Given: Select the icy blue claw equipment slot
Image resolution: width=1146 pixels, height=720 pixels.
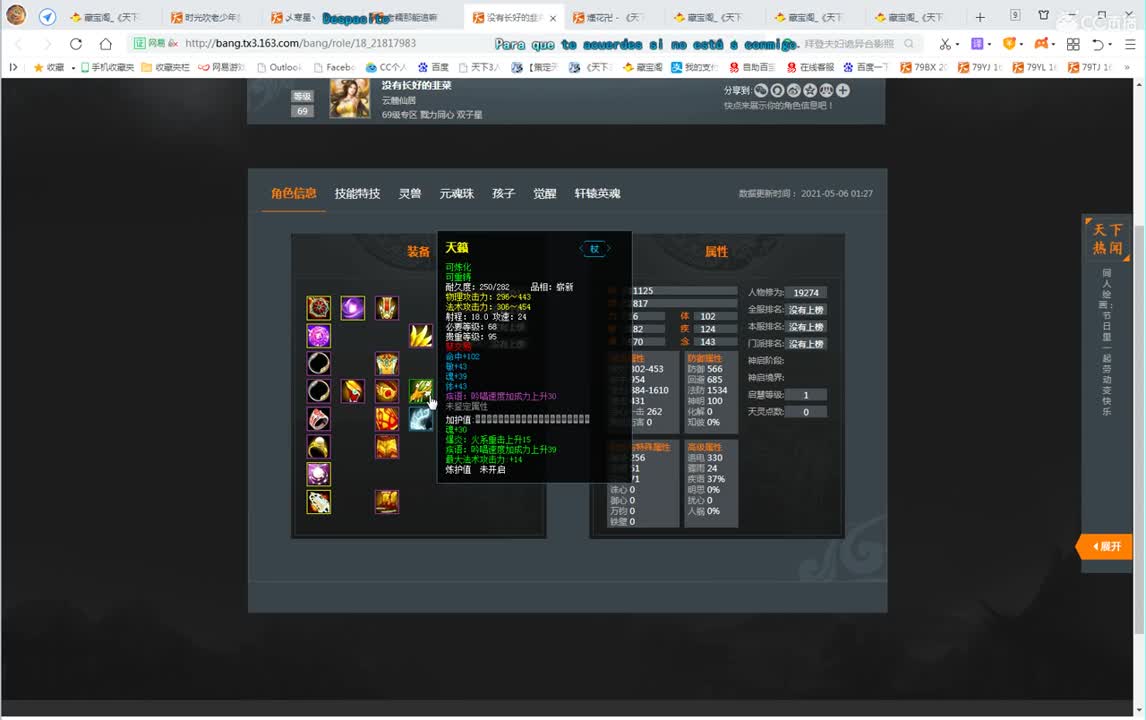Looking at the screenshot, I should (420, 419).
